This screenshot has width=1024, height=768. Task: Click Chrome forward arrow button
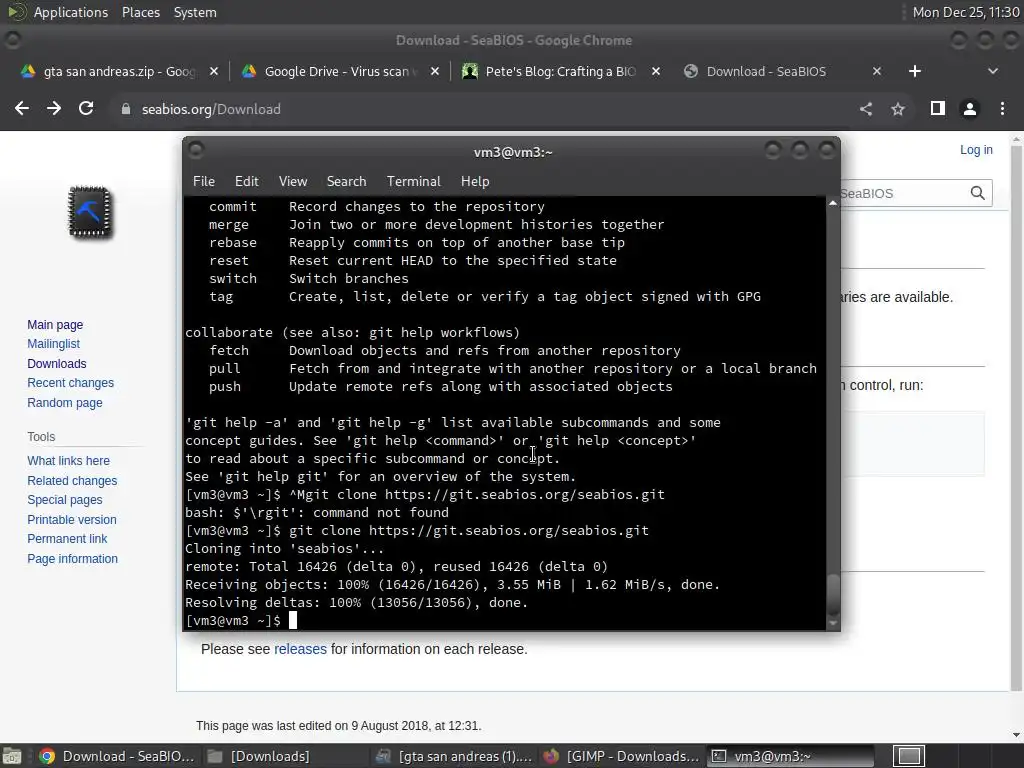(x=54, y=108)
